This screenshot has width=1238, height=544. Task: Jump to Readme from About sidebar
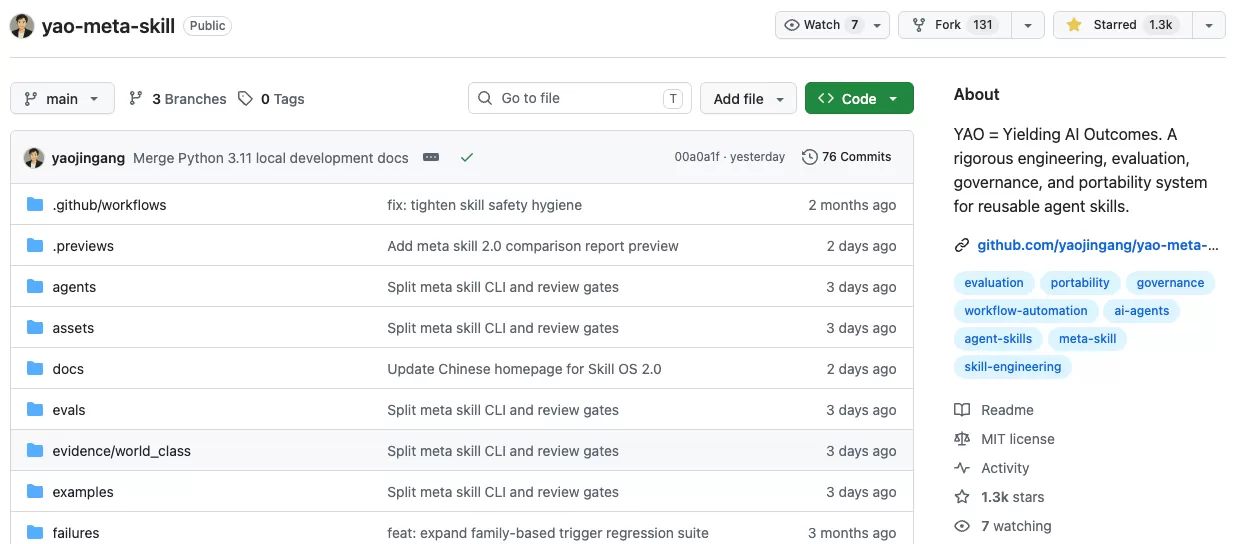pyautogui.click(x=994, y=410)
